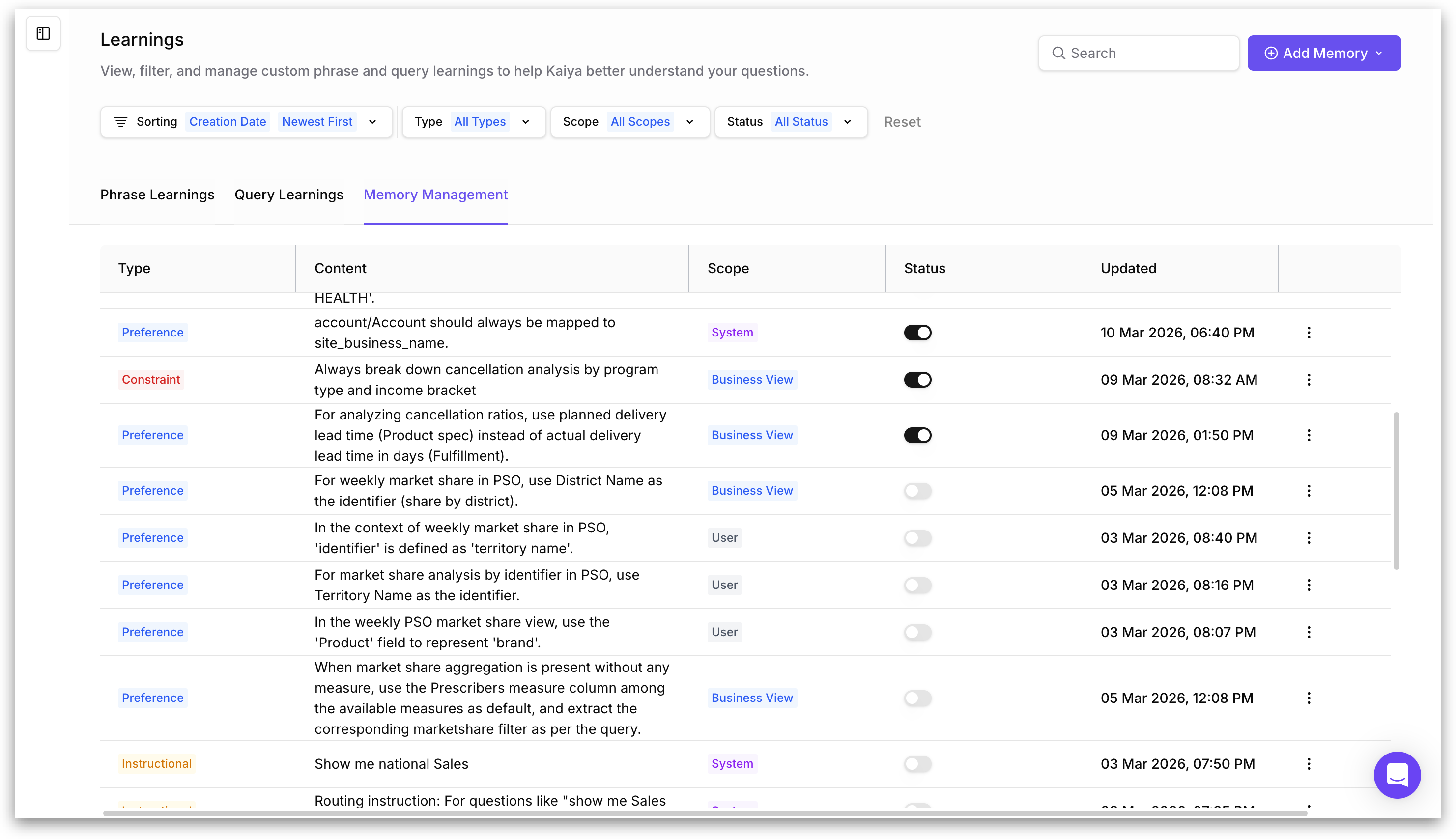Screen dimensions: 1456x839
Task: Open options for Prescribers measure preference row
Action: coord(1309,698)
